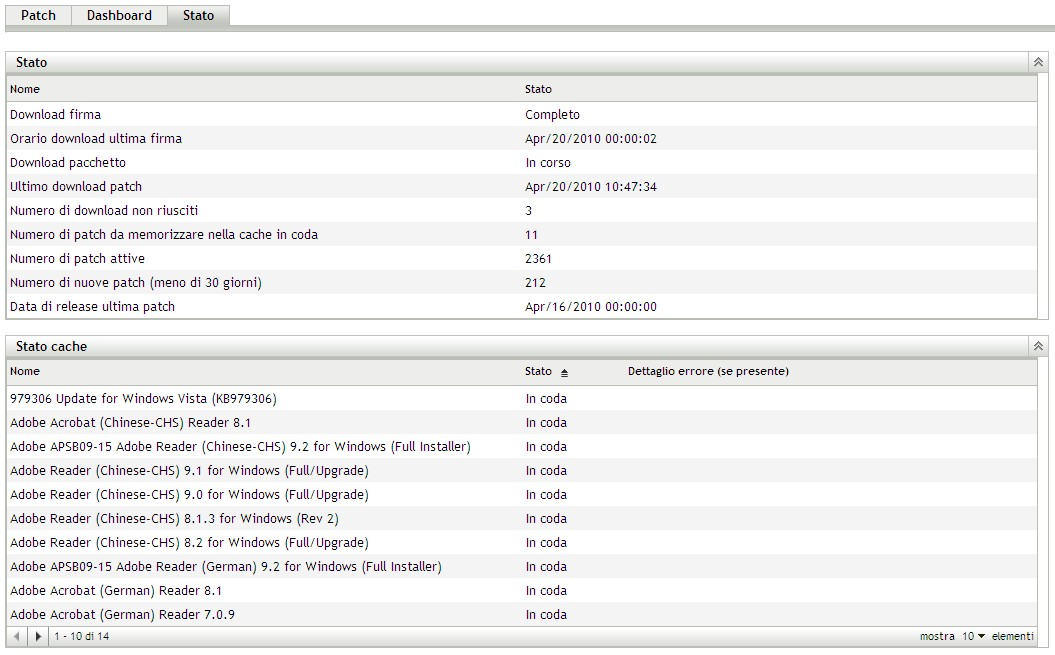The height and width of the screenshot is (655, 1055).
Task: Click patch da memorizzare nella cache label
Action: point(163,235)
